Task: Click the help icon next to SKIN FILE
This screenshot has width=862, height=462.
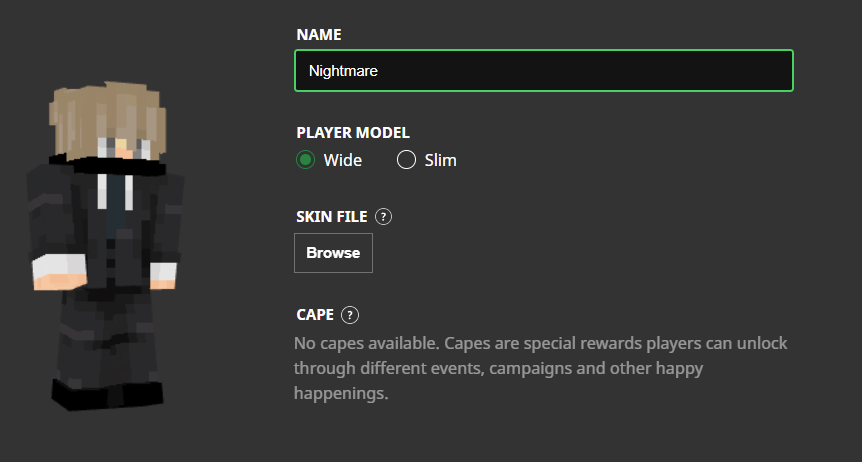Action: coord(384,216)
